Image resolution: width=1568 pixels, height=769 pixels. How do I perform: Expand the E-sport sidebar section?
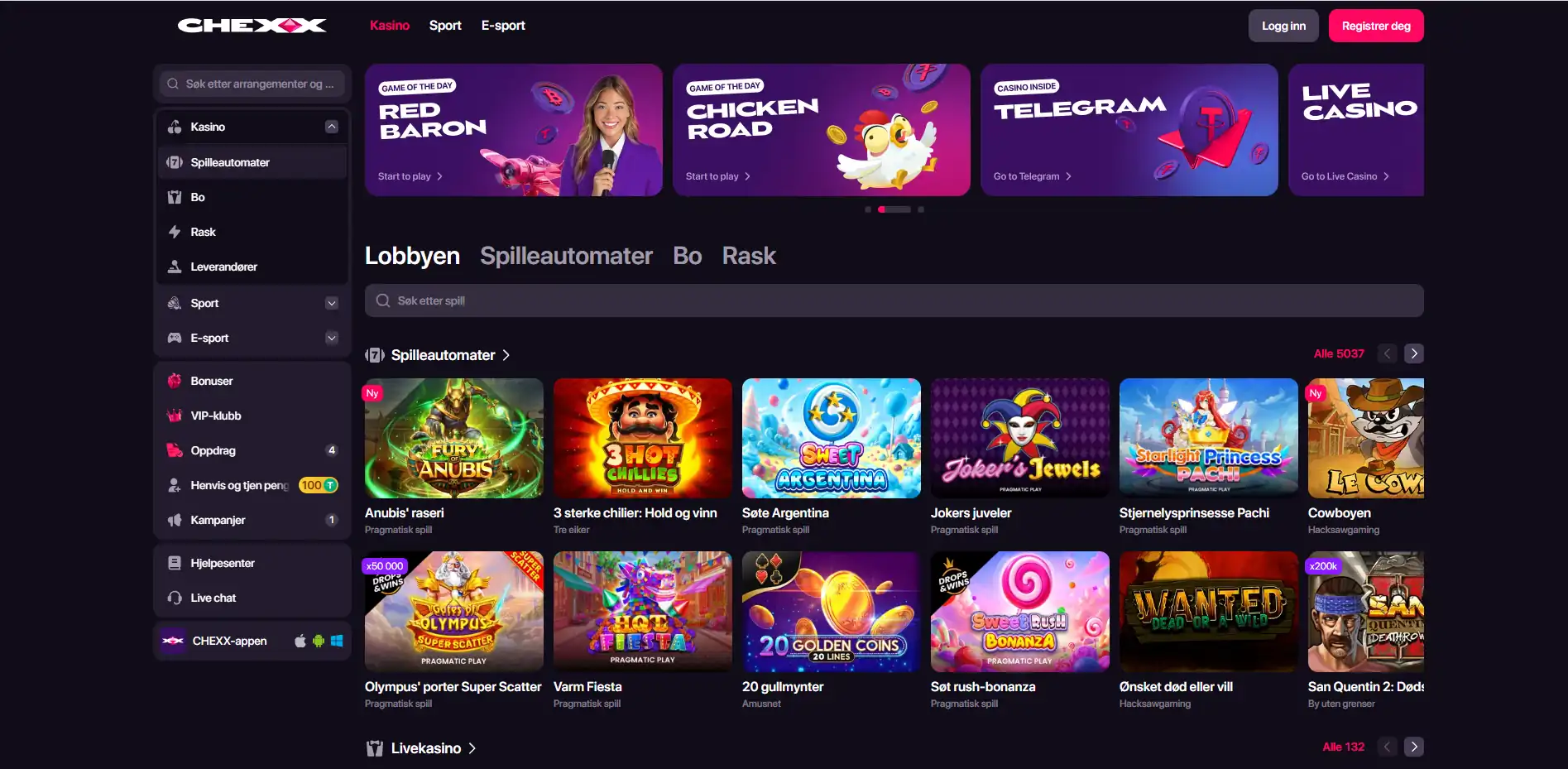tap(332, 338)
